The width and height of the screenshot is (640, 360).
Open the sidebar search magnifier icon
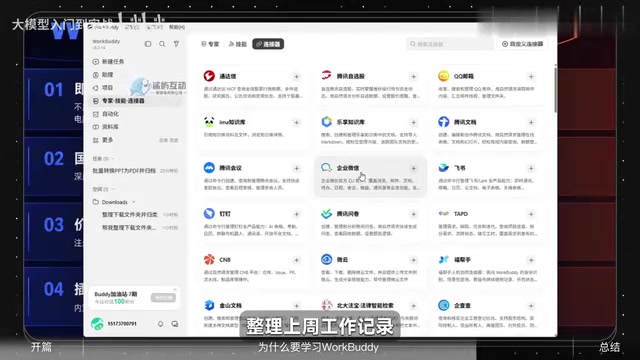tap(162, 44)
